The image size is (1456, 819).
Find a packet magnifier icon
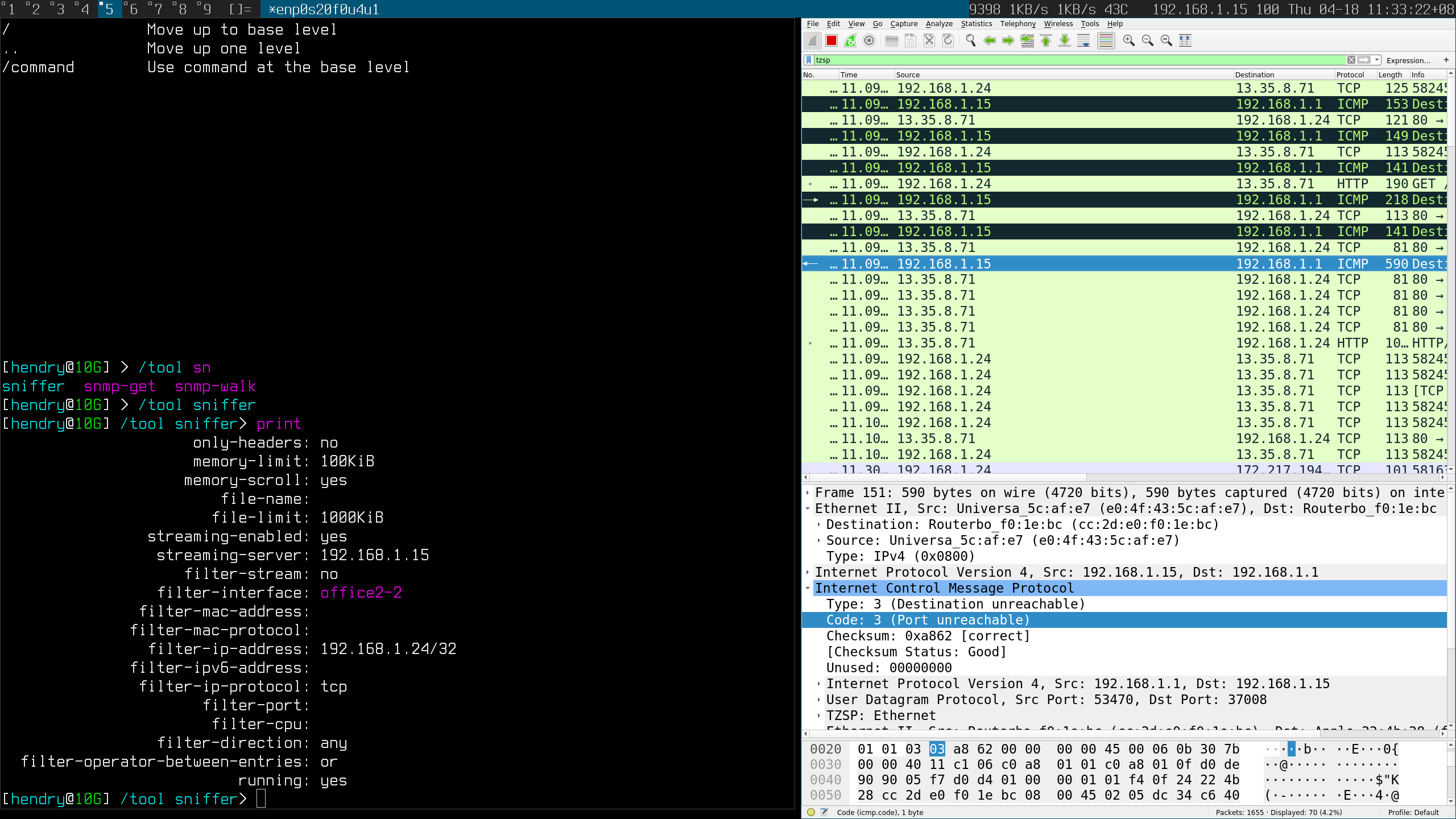(x=971, y=40)
